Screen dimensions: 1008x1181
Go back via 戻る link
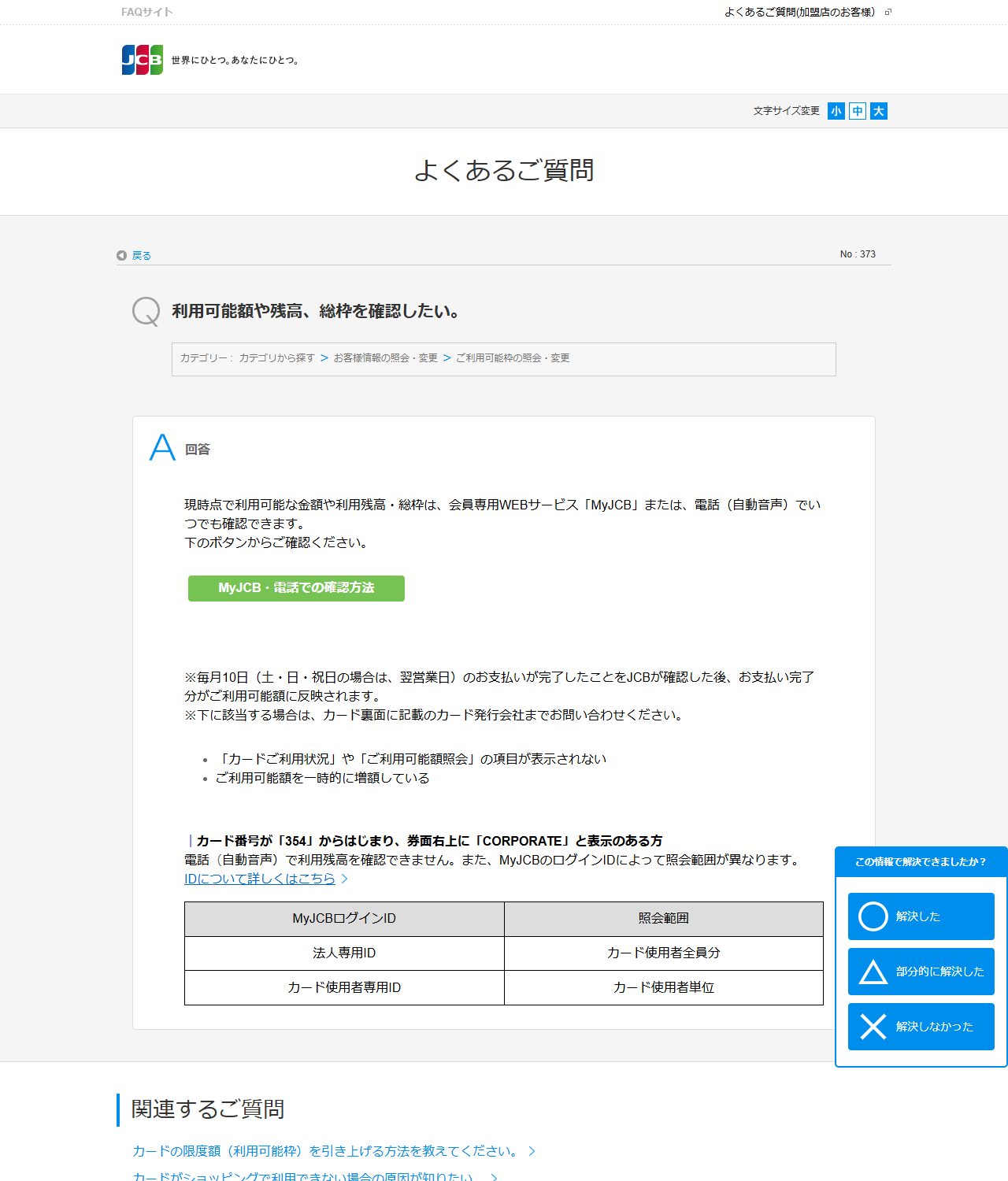click(x=142, y=255)
